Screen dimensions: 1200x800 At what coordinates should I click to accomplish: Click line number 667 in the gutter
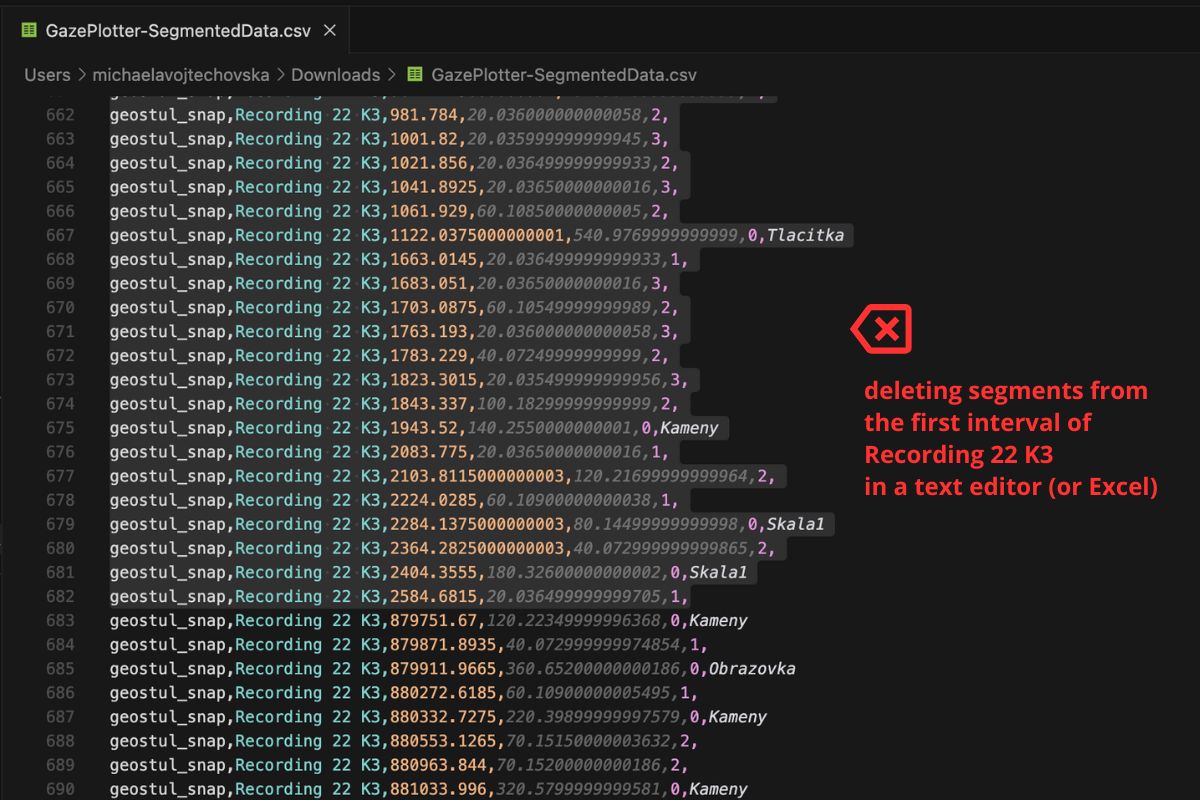(60, 236)
